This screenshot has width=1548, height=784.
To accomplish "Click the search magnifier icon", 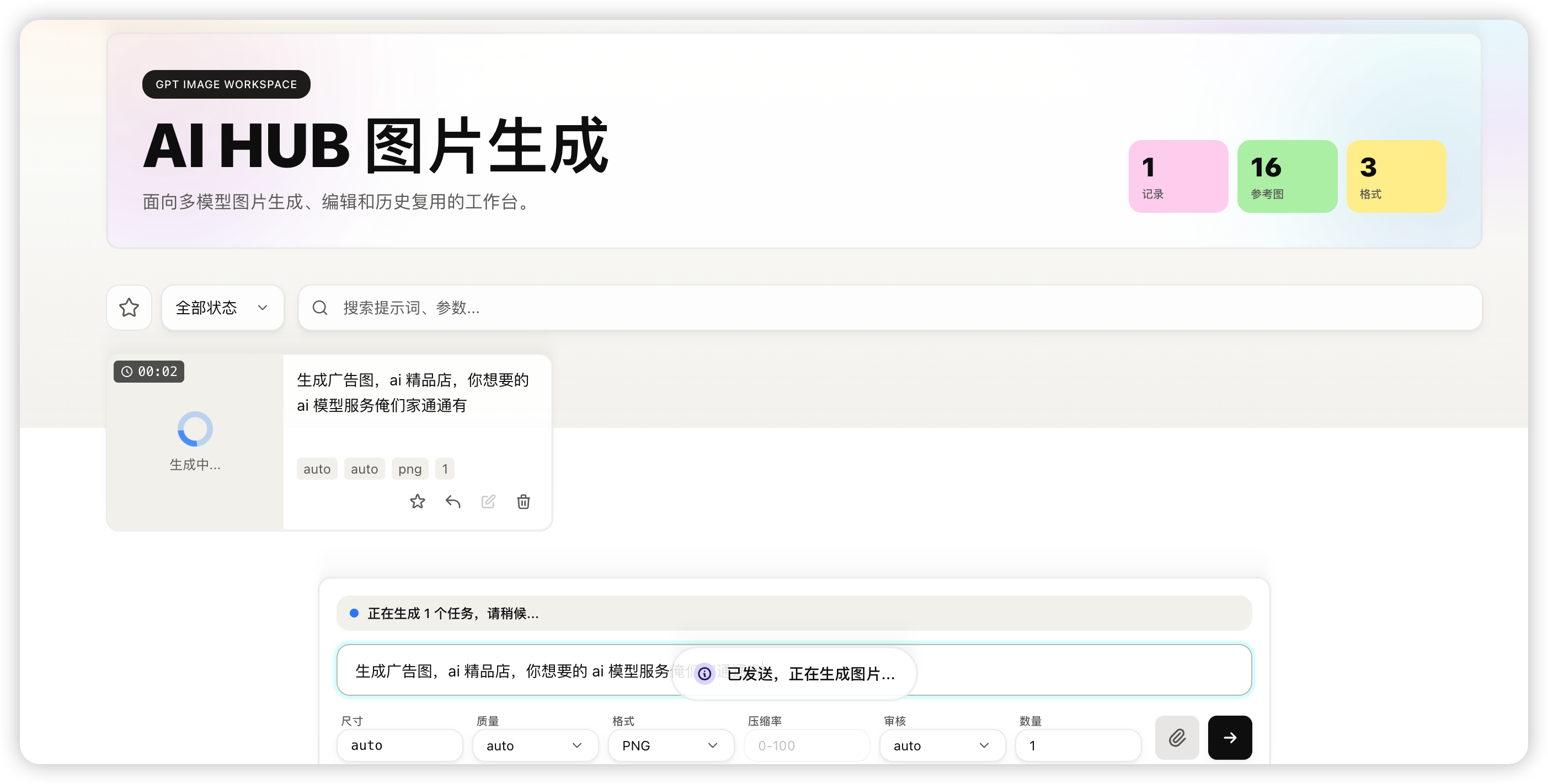I will click(x=320, y=308).
